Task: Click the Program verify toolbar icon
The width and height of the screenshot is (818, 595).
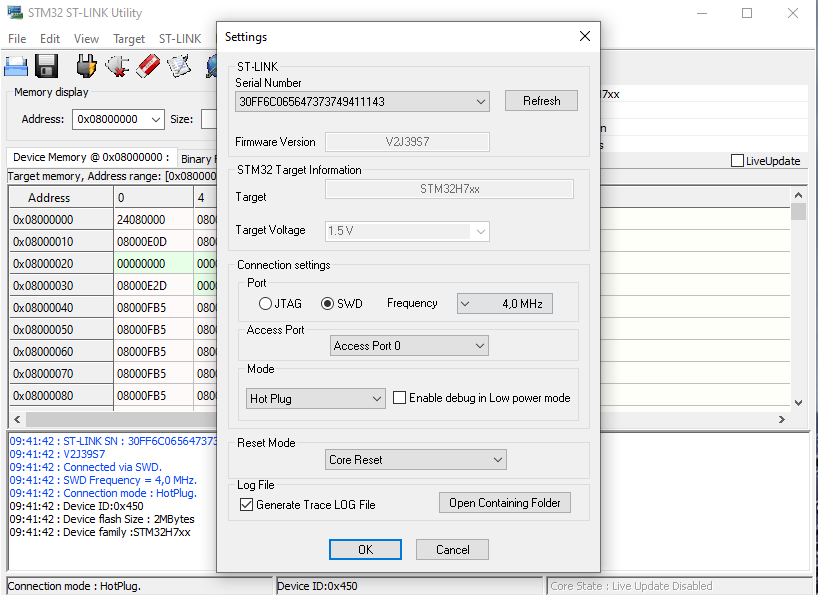Action: pos(179,67)
